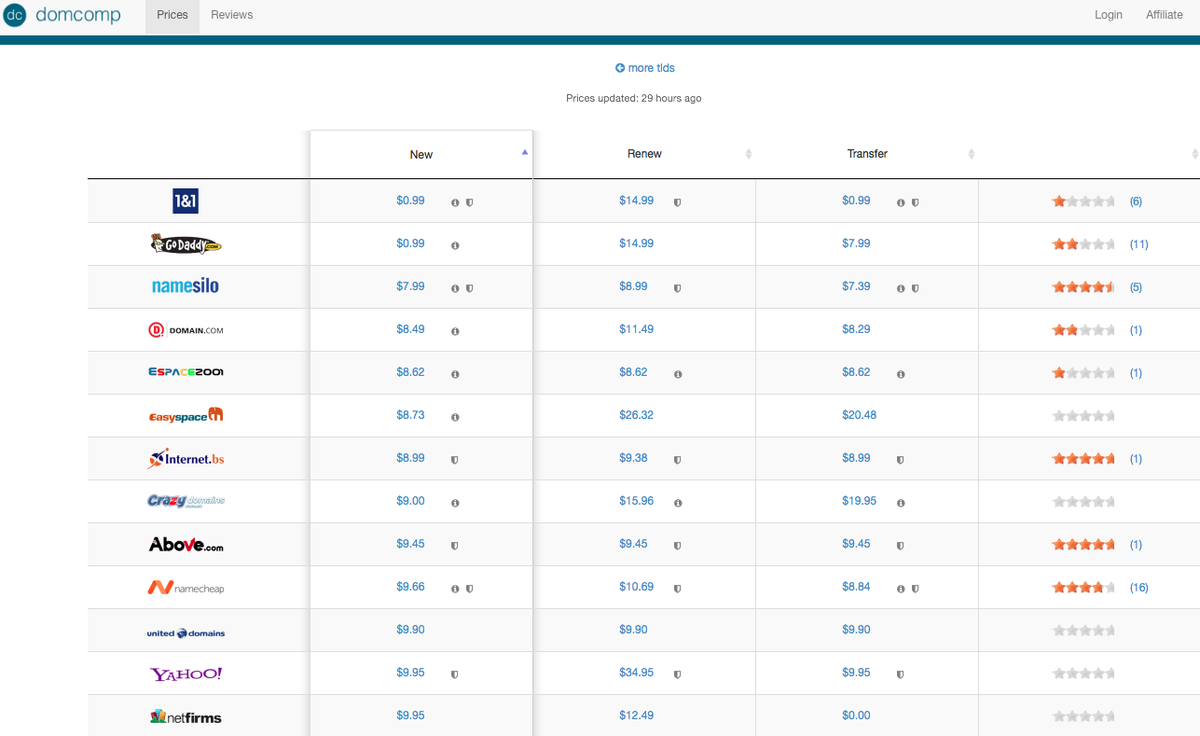Click the info icon beside Crazy Domains Transfer $19.95
1200x736 pixels.
pos(900,503)
